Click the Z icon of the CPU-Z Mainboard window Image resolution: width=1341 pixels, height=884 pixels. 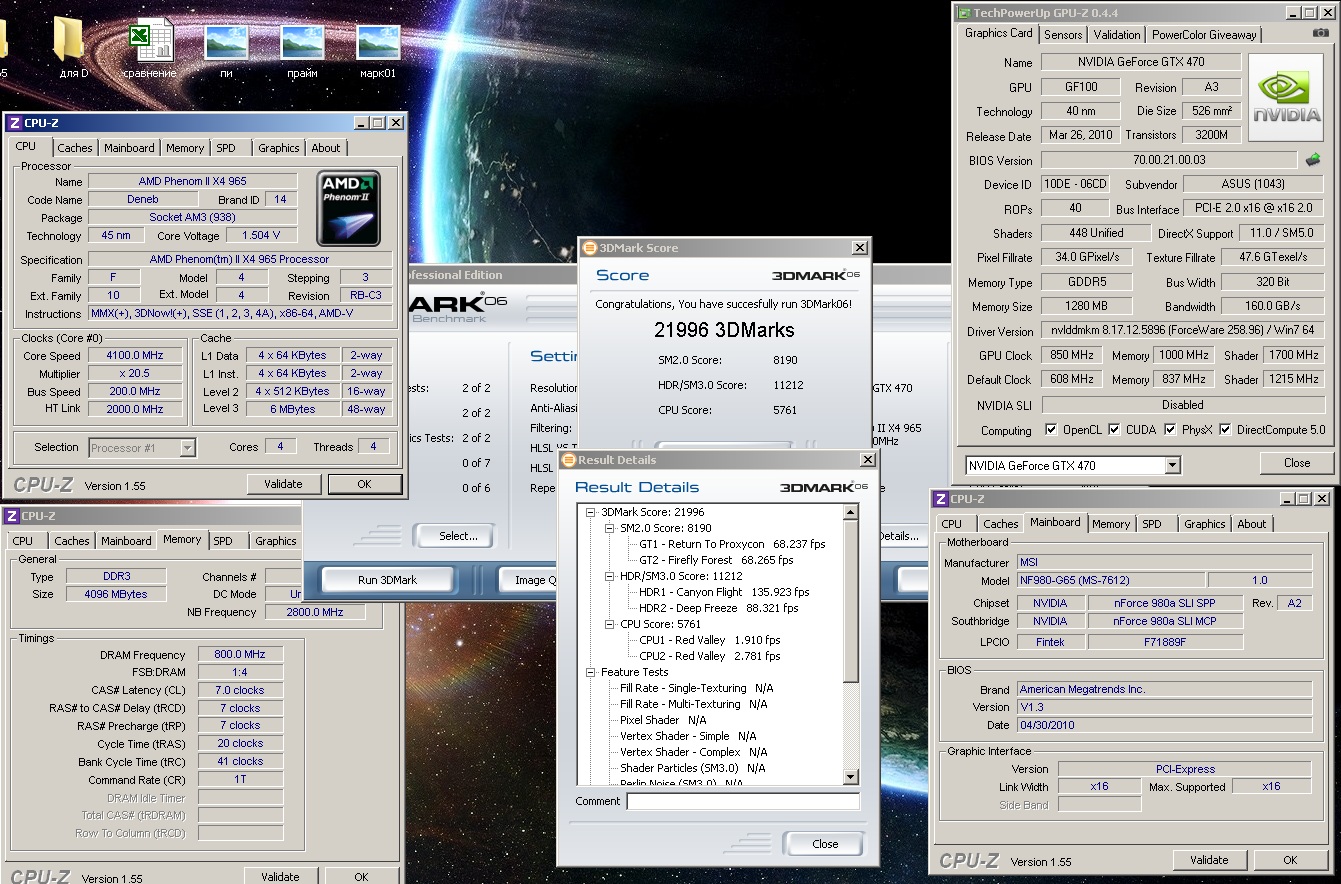click(x=941, y=498)
